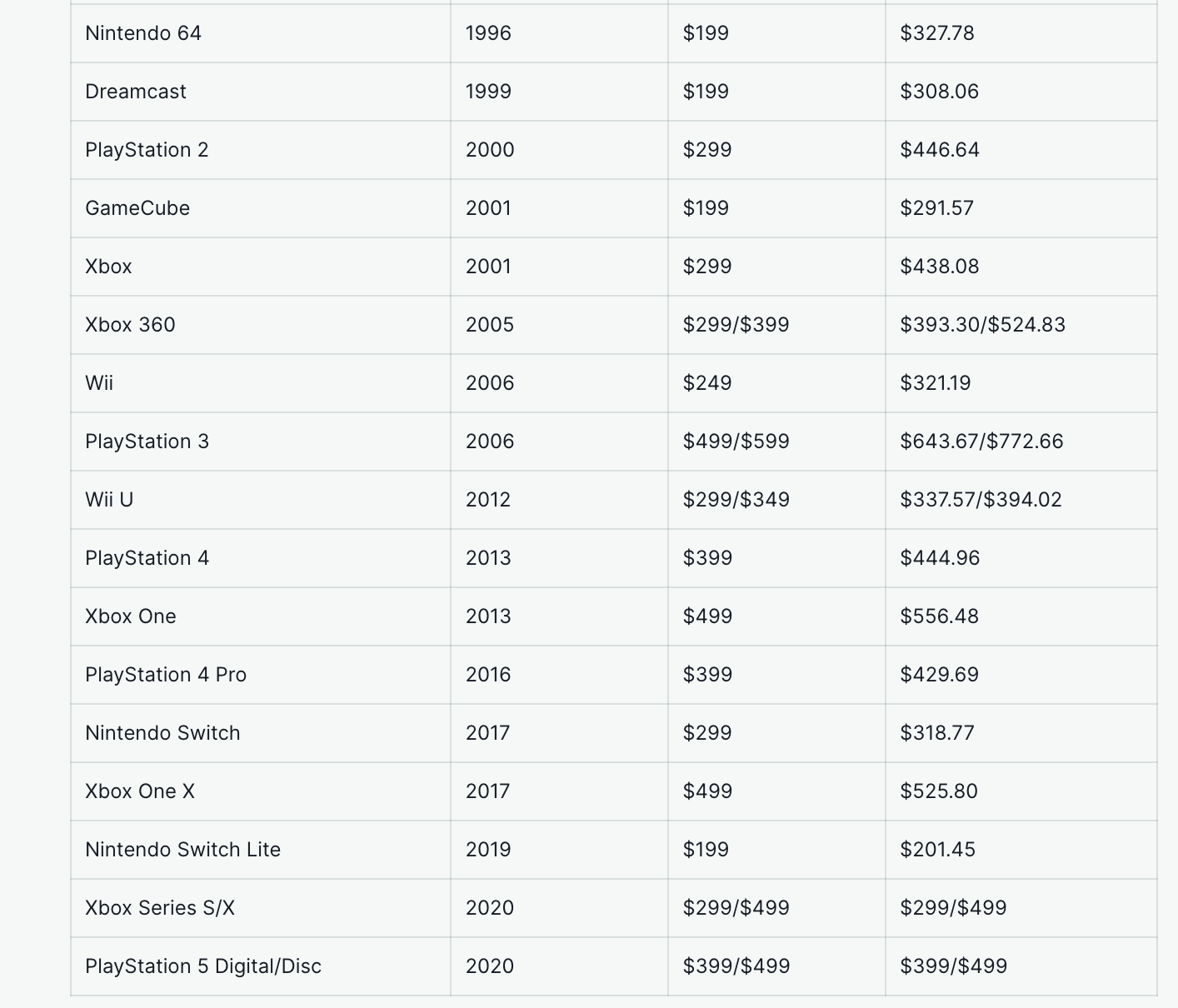
Task: Select the Xbox Series S/X cell
Action: pos(160,908)
